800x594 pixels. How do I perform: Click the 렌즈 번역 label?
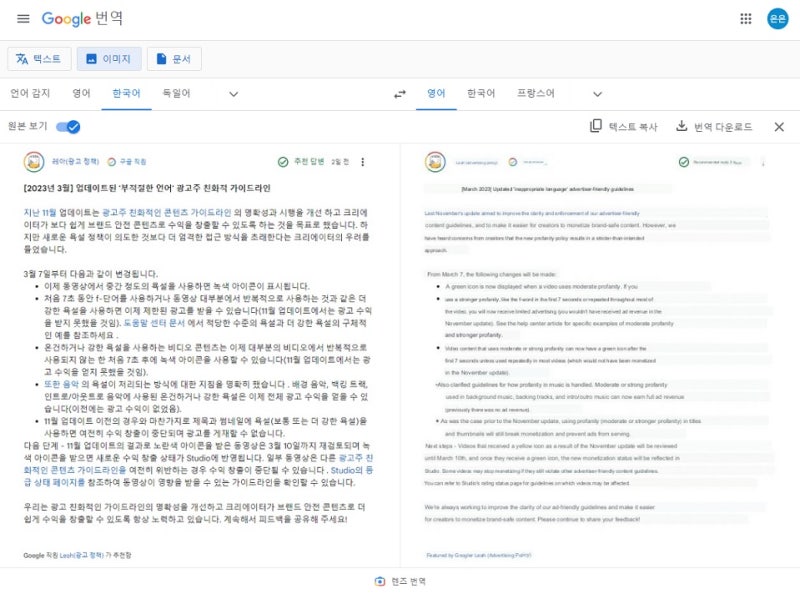(x=408, y=581)
